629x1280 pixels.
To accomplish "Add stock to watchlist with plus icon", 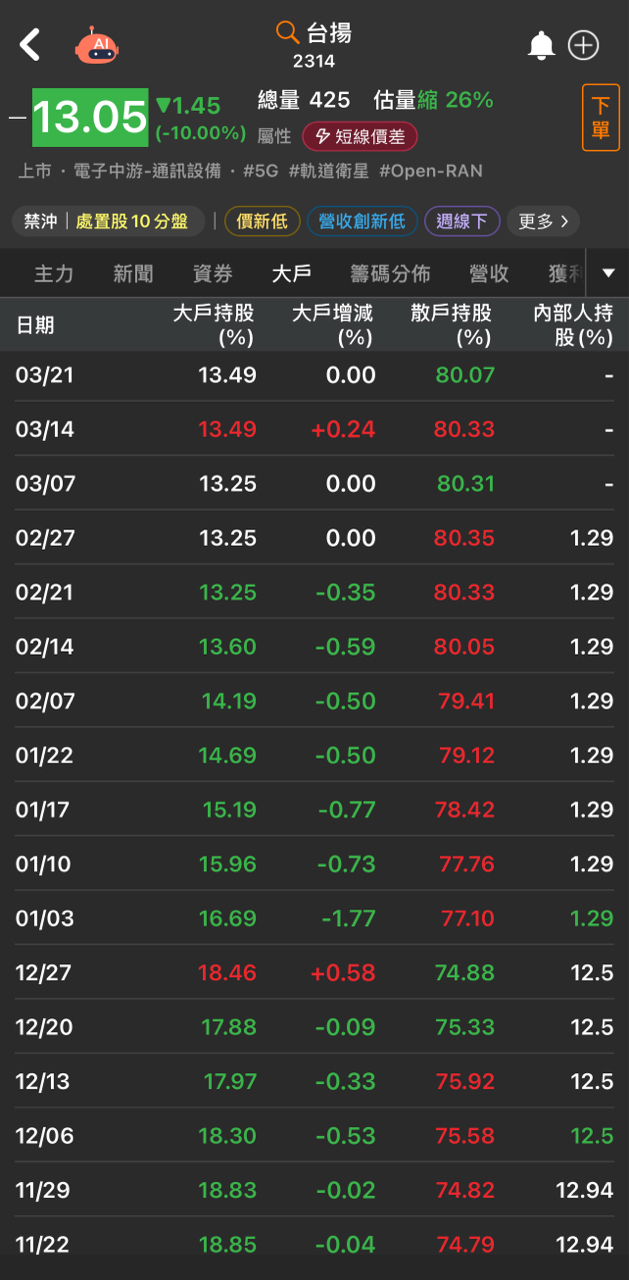I will click(583, 45).
